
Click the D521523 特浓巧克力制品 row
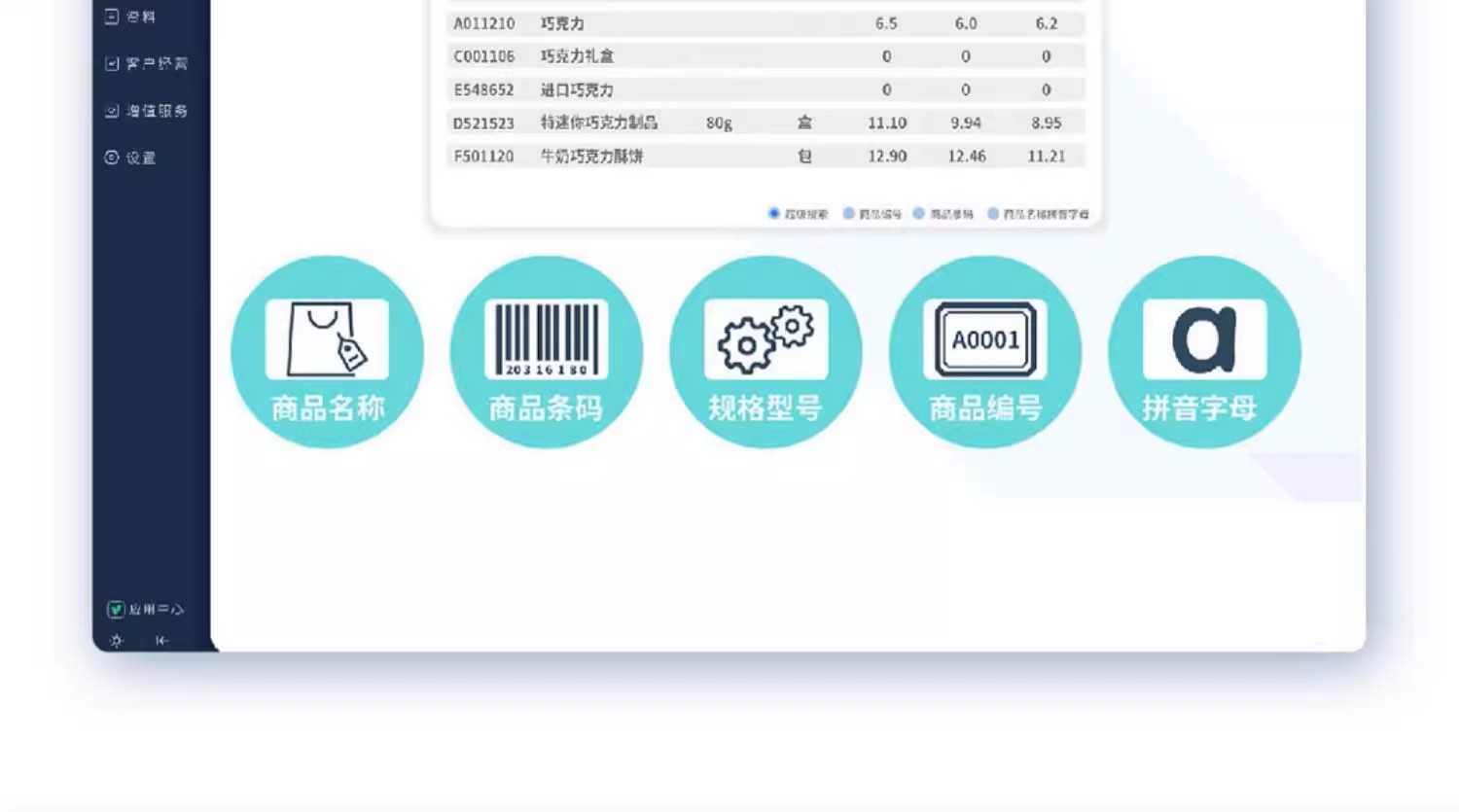765,123
